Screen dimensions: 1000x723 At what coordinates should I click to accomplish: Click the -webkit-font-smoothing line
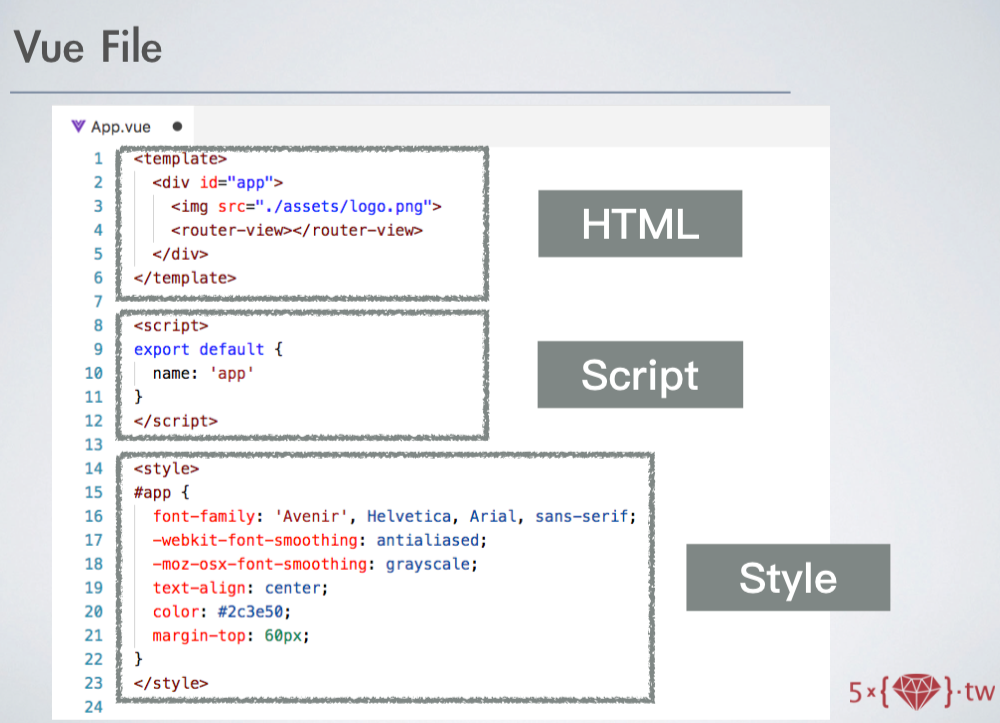[320, 540]
